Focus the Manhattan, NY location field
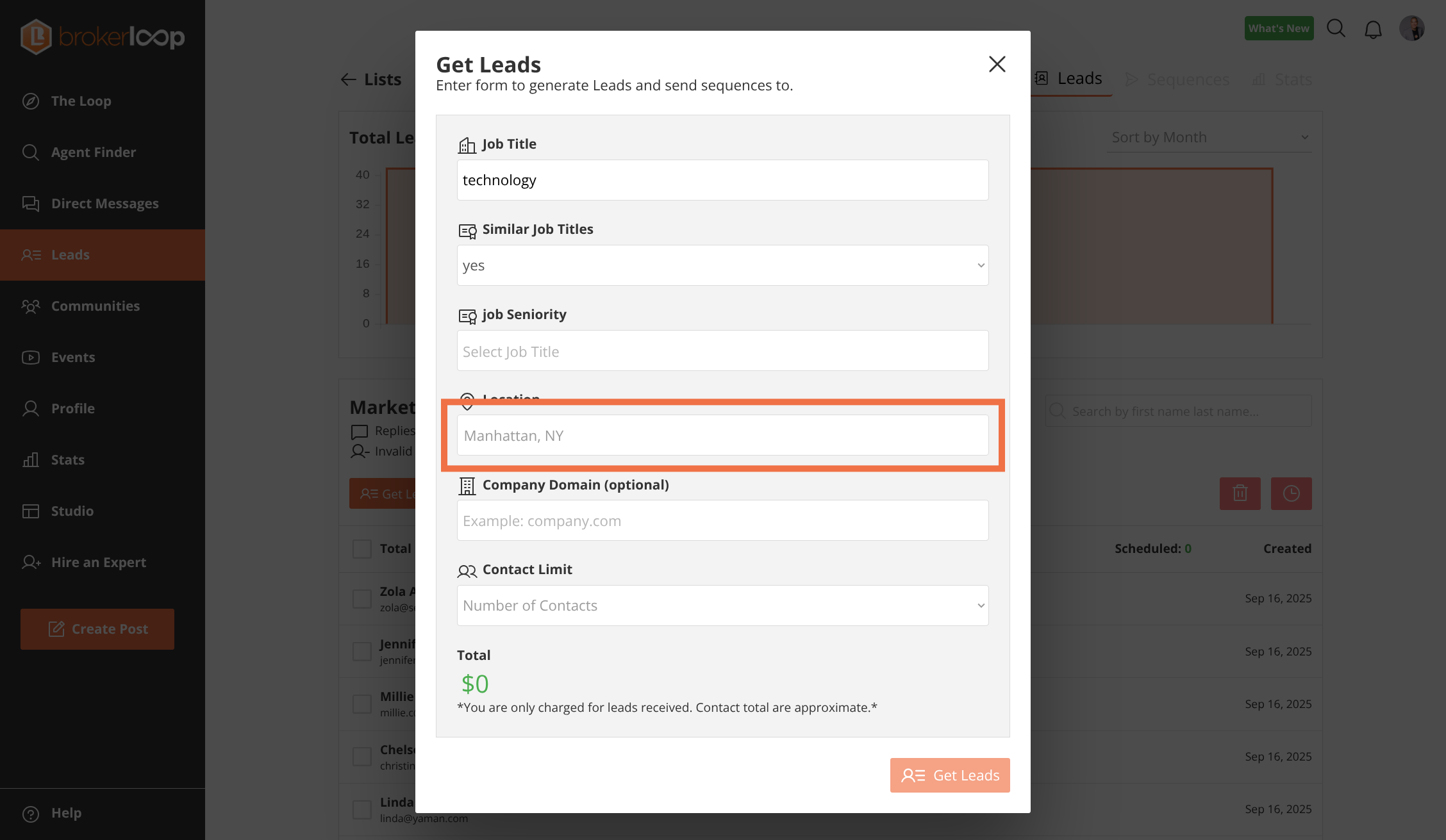Screen dimensions: 1446x840 pyautogui.click(x=722, y=436)
